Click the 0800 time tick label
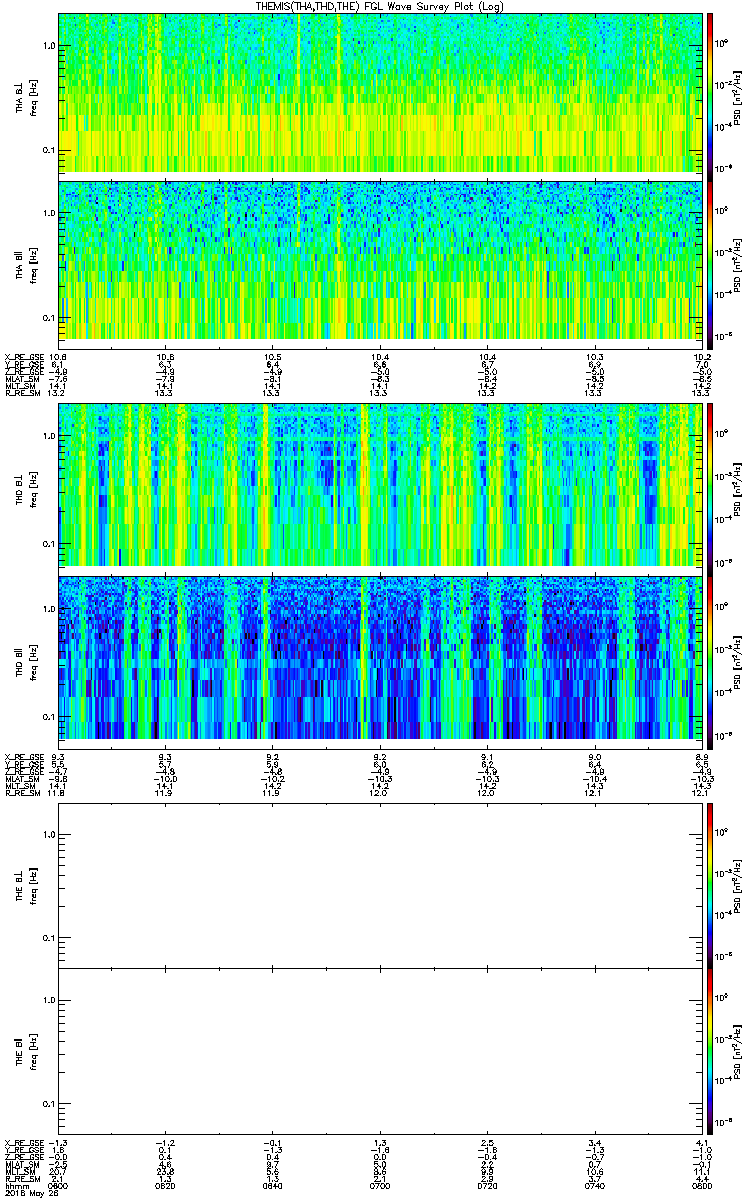Screen dimensions: 750x1200 point(701,1185)
